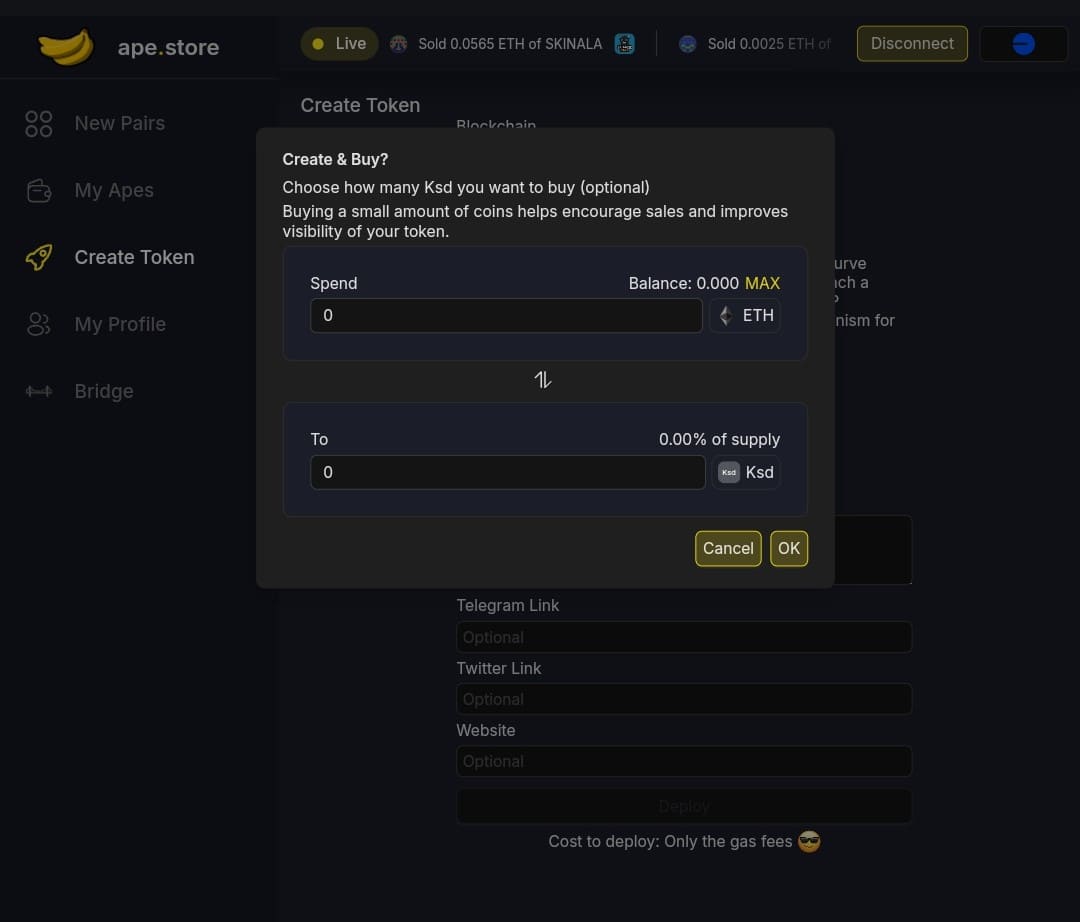Image resolution: width=1080 pixels, height=922 pixels.
Task: Click the Create Token rocket icon
Action: [38, 257]
